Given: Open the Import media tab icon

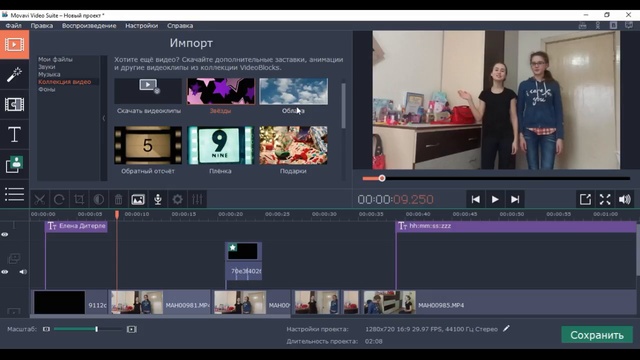Looking at the screenshot, I should pos(14,44).
